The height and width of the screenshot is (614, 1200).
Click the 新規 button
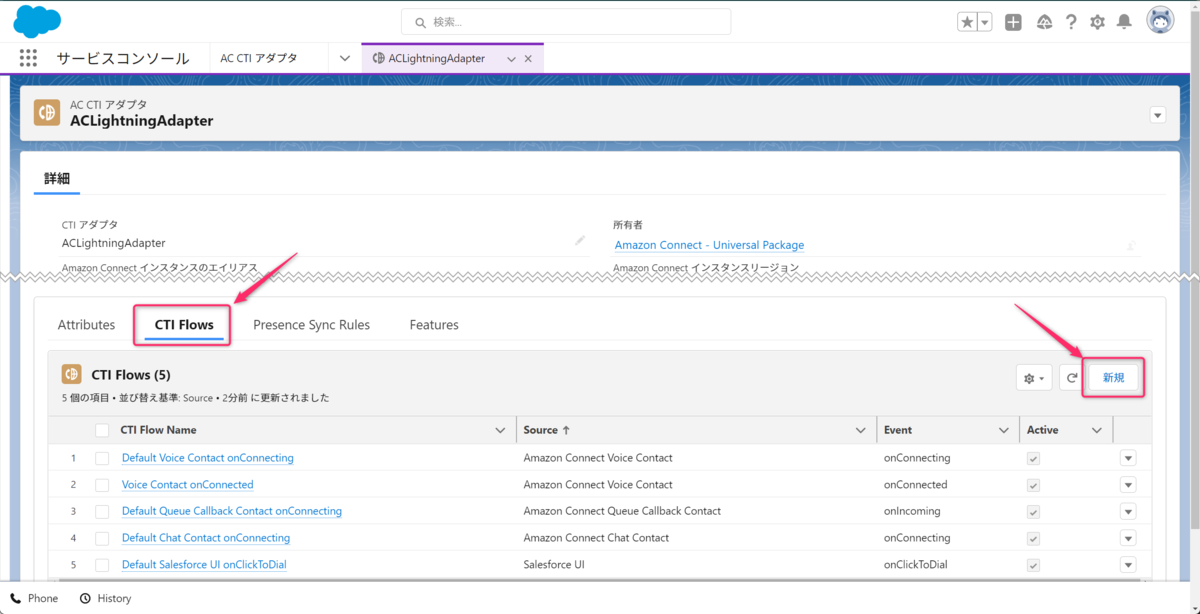point(1113,378)
